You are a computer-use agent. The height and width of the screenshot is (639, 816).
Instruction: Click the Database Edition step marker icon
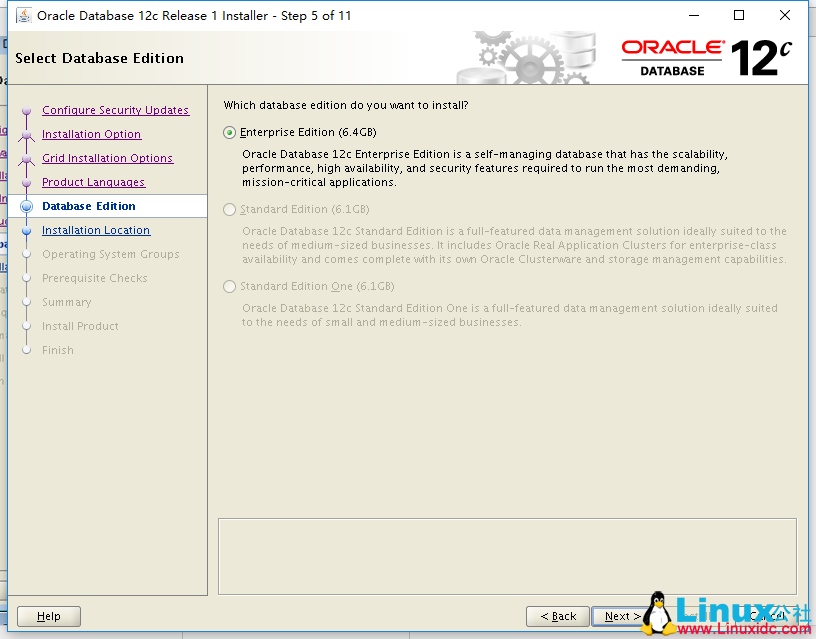tap(27, 206)
